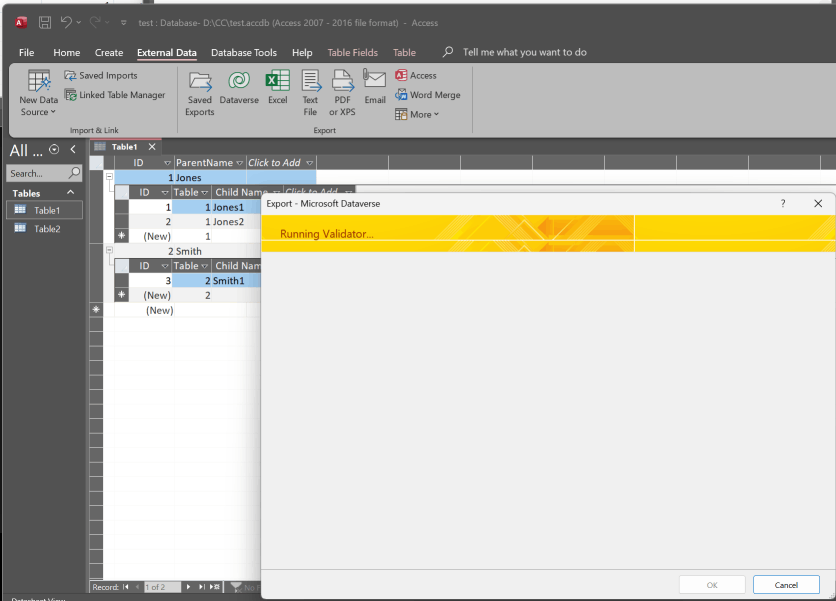The image size is (836, 601).
Task: Click the current record number box
Action: 162,587
